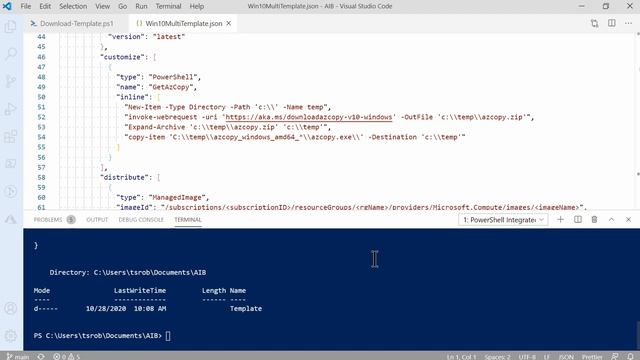Create a new terminal with plus icon
The height and width of the screenshot is (360, 640).
(x=560, y=220)
